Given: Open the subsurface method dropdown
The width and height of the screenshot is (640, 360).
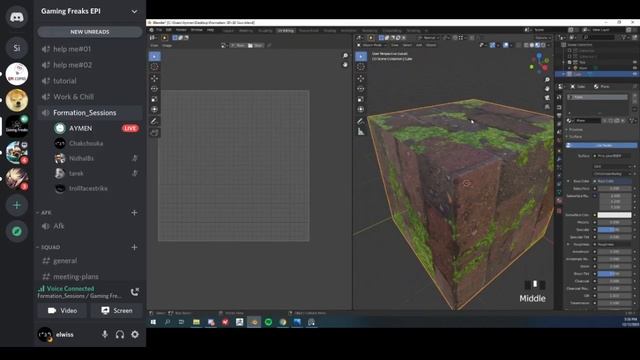Looking at the screenshot, I should 613,174.
